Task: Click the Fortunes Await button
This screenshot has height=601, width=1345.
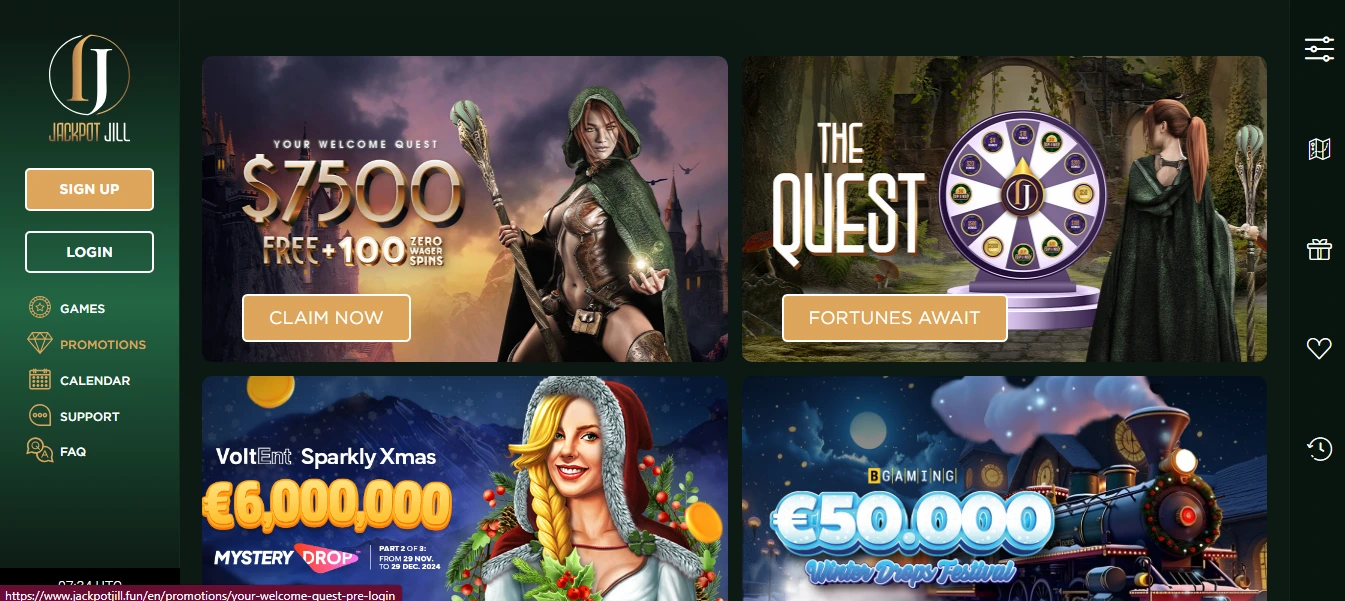Action: point(894,318)
